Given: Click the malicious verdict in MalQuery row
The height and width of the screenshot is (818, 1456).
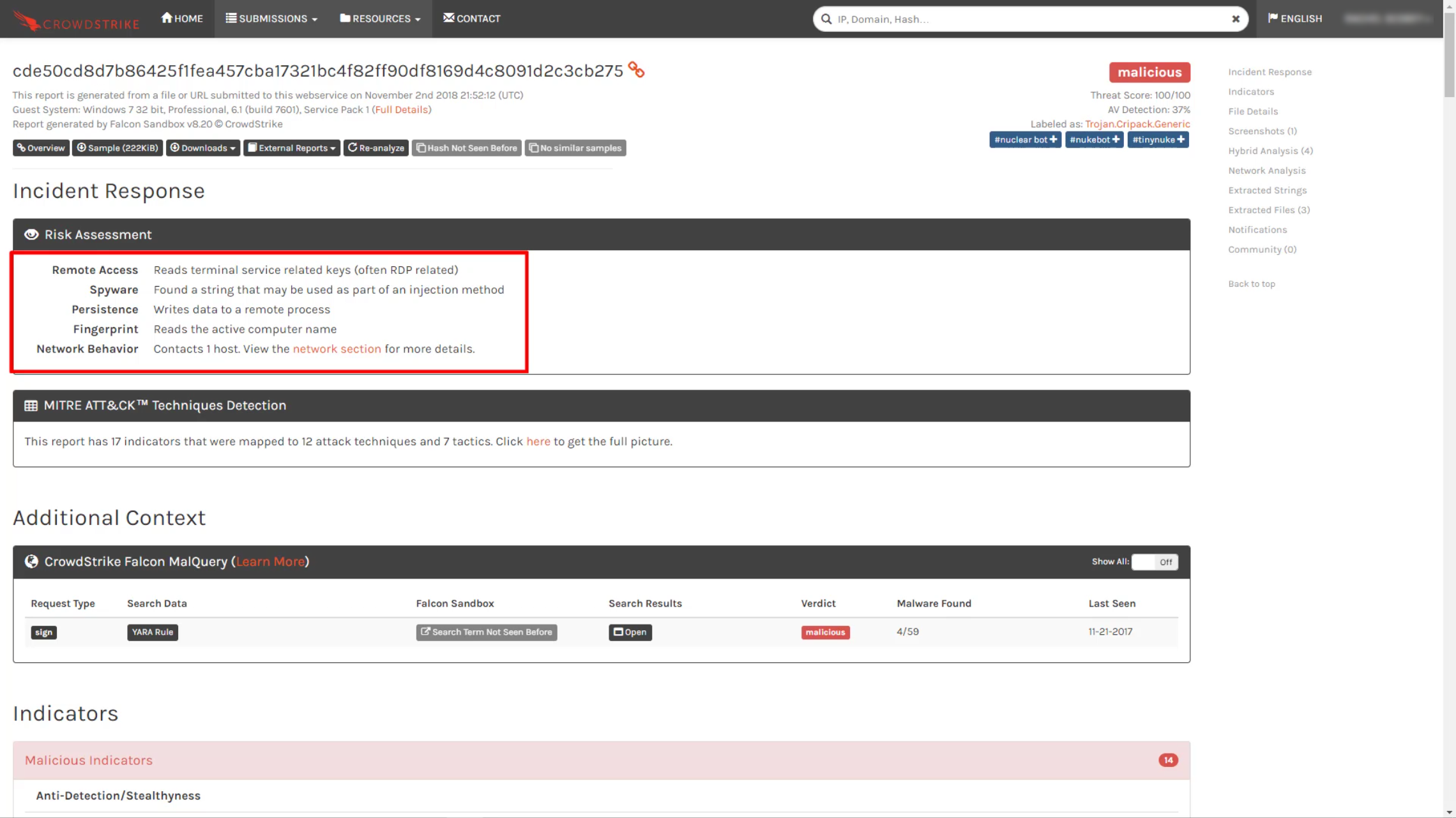Looking at the screenshot, I should (825, 632).
